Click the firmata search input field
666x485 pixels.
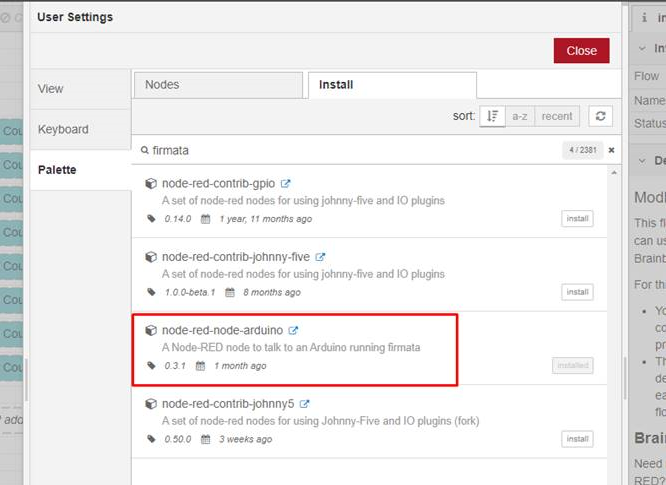pyautogui.click(x=350, y=150)
